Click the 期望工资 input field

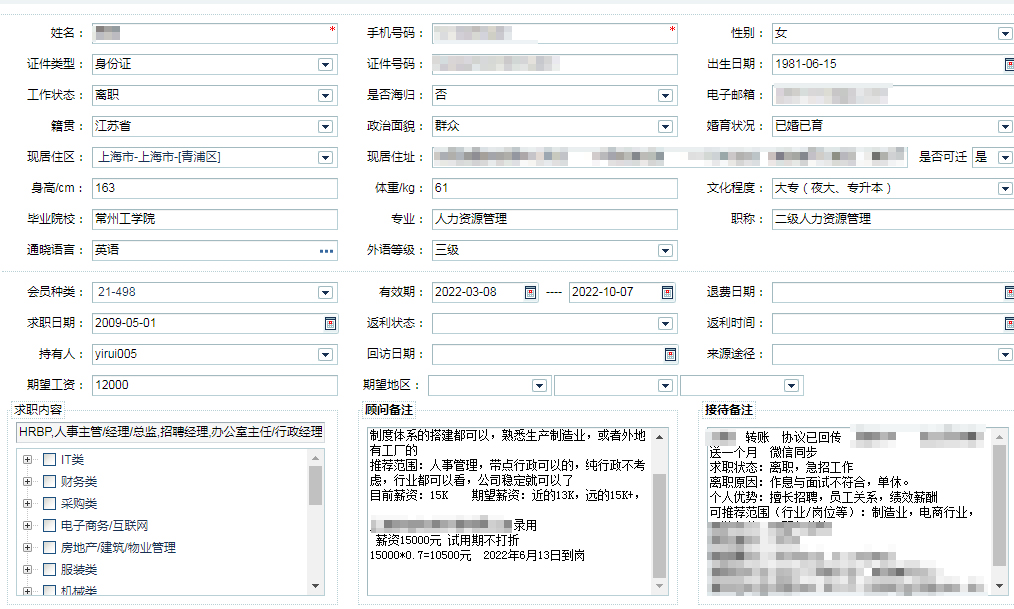tap(215, 386)
